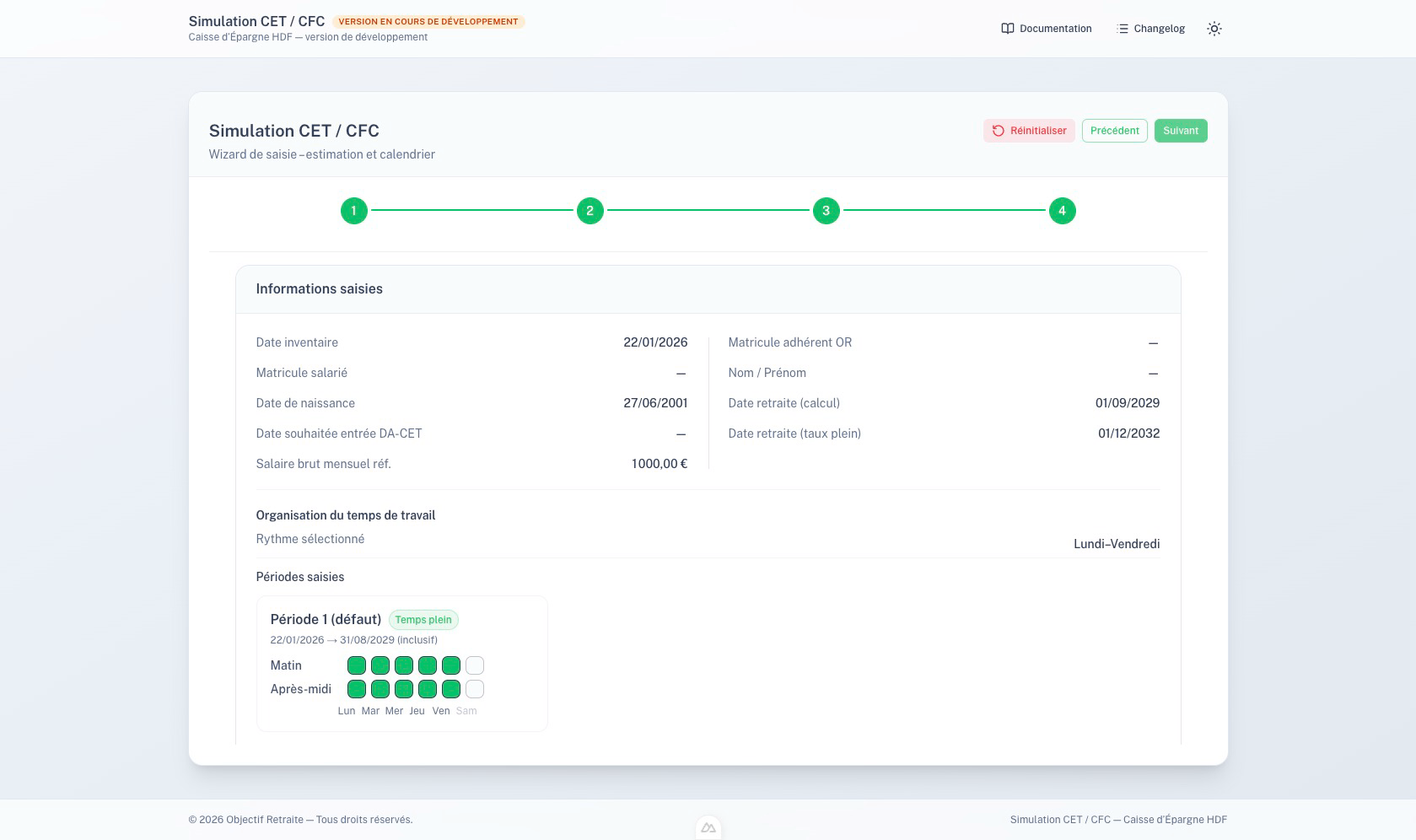Click the Réinitialiser circular arrow icon

(x=998, y=131)
